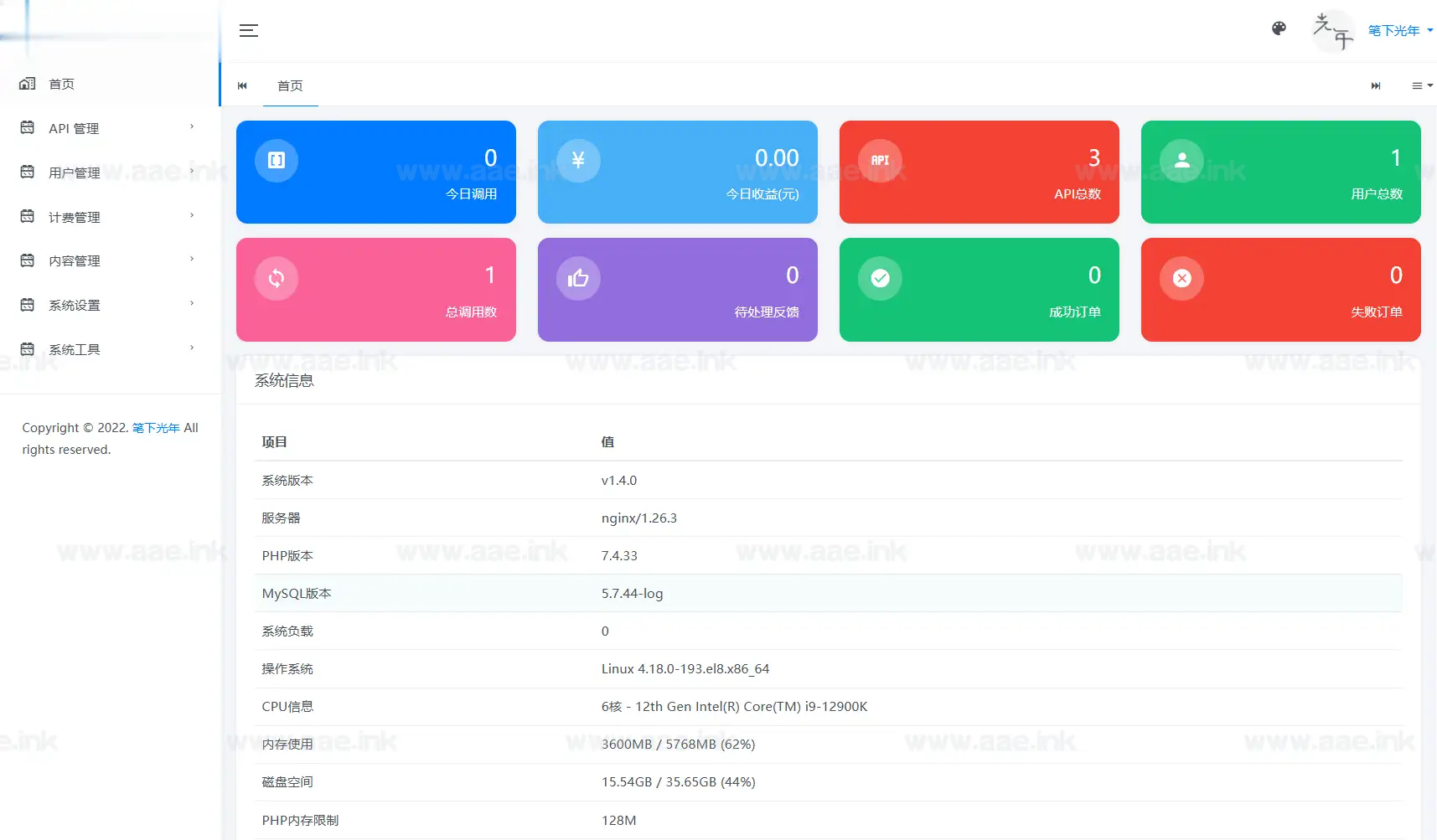Click the 今日收益(元) label

point(762,194)
